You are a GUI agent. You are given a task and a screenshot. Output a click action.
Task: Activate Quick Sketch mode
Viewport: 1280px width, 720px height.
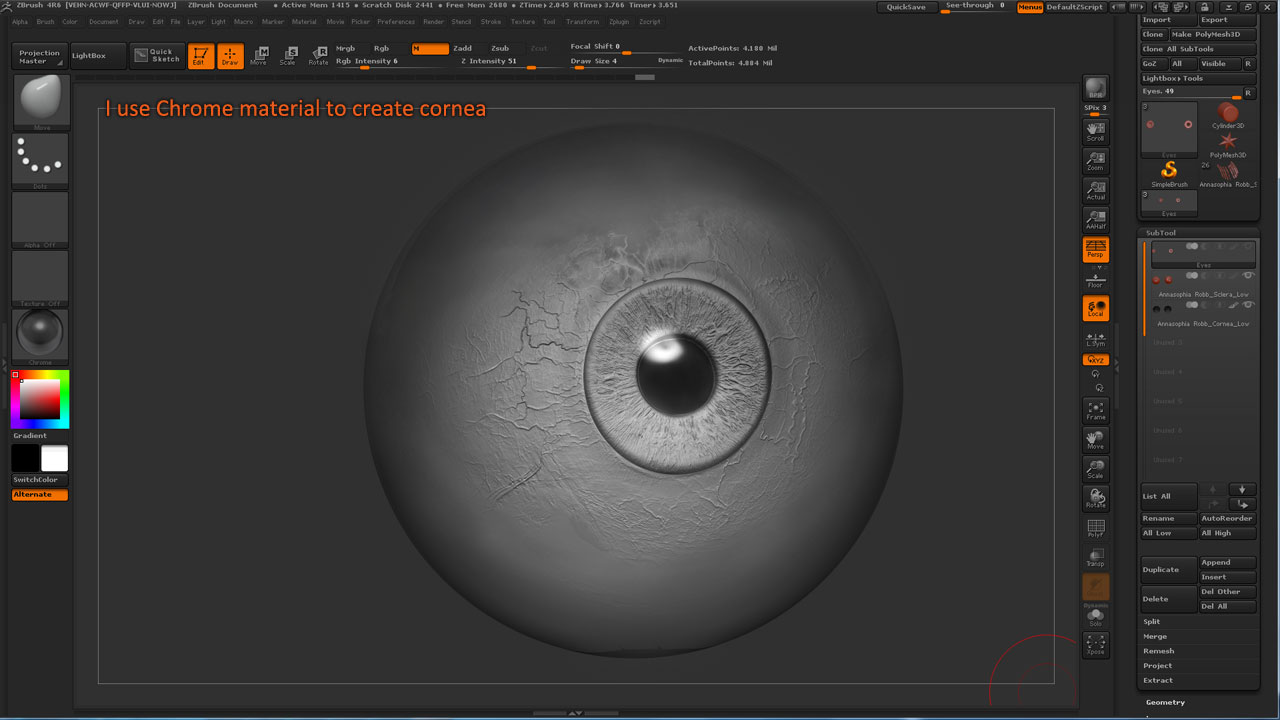pos(156,55)
